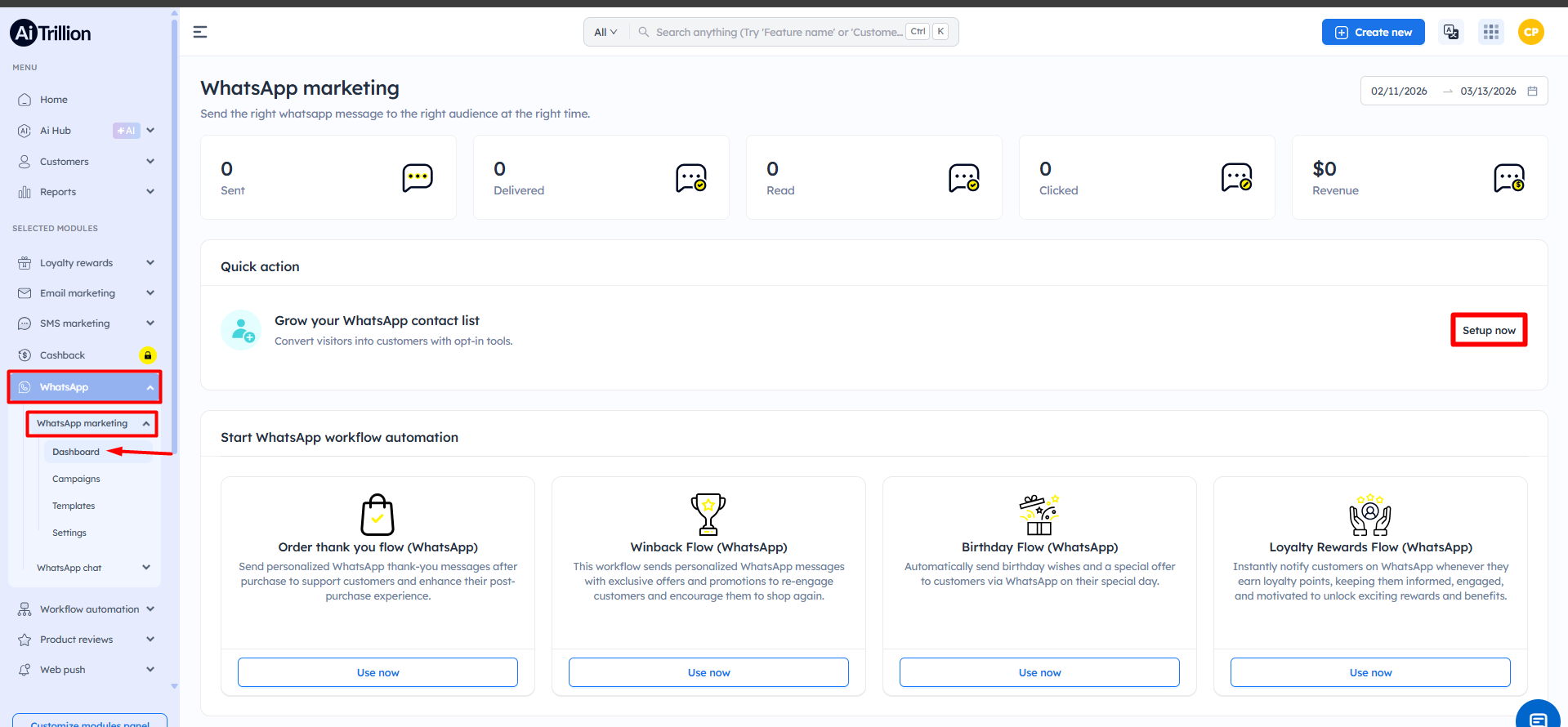Click the calendar icon in date range
The width and height of the screenshot is (1568, 727).
1532,91
